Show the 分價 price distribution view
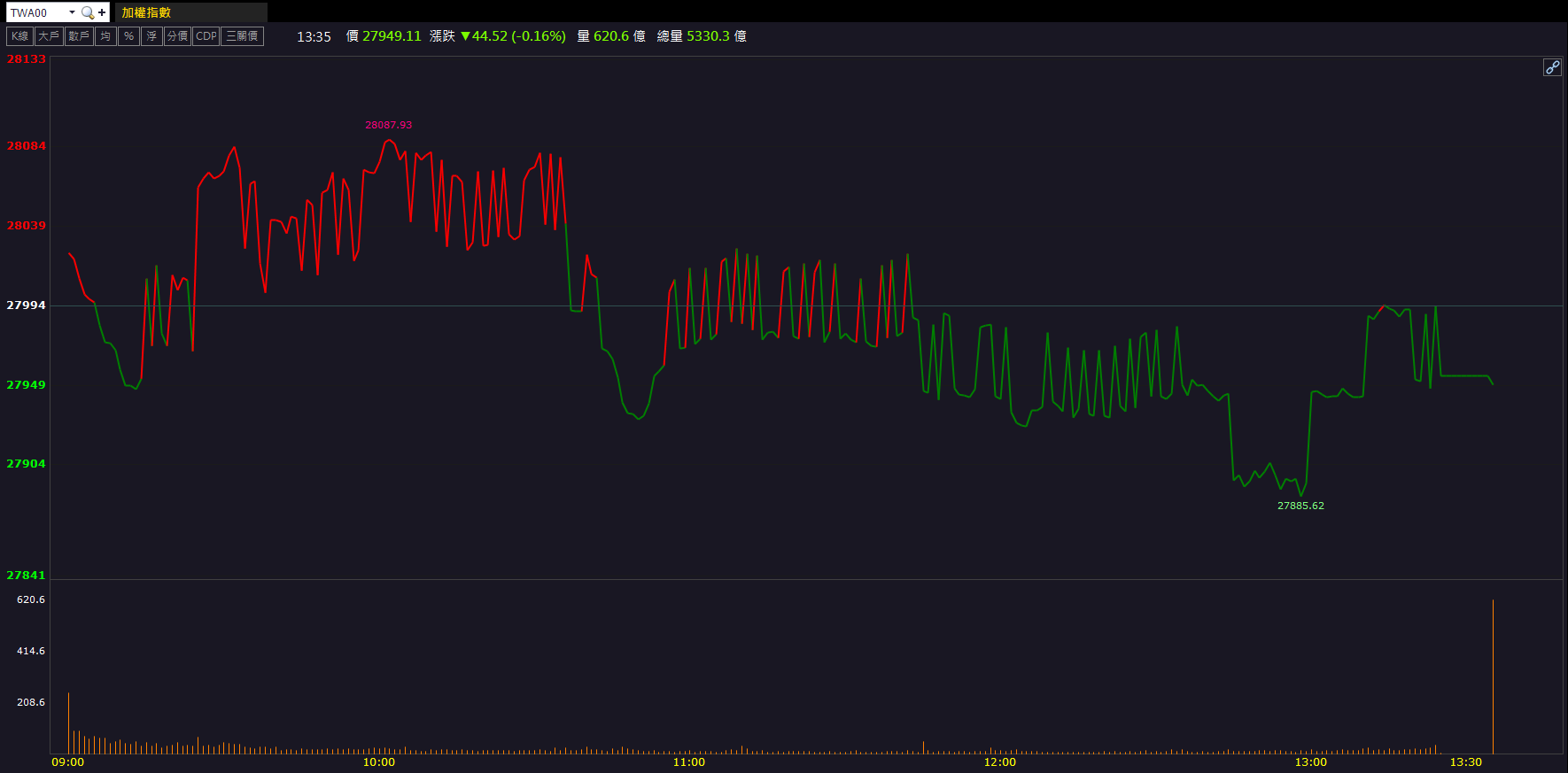This screenshot has width=1568, height=773. pos(177,36)
